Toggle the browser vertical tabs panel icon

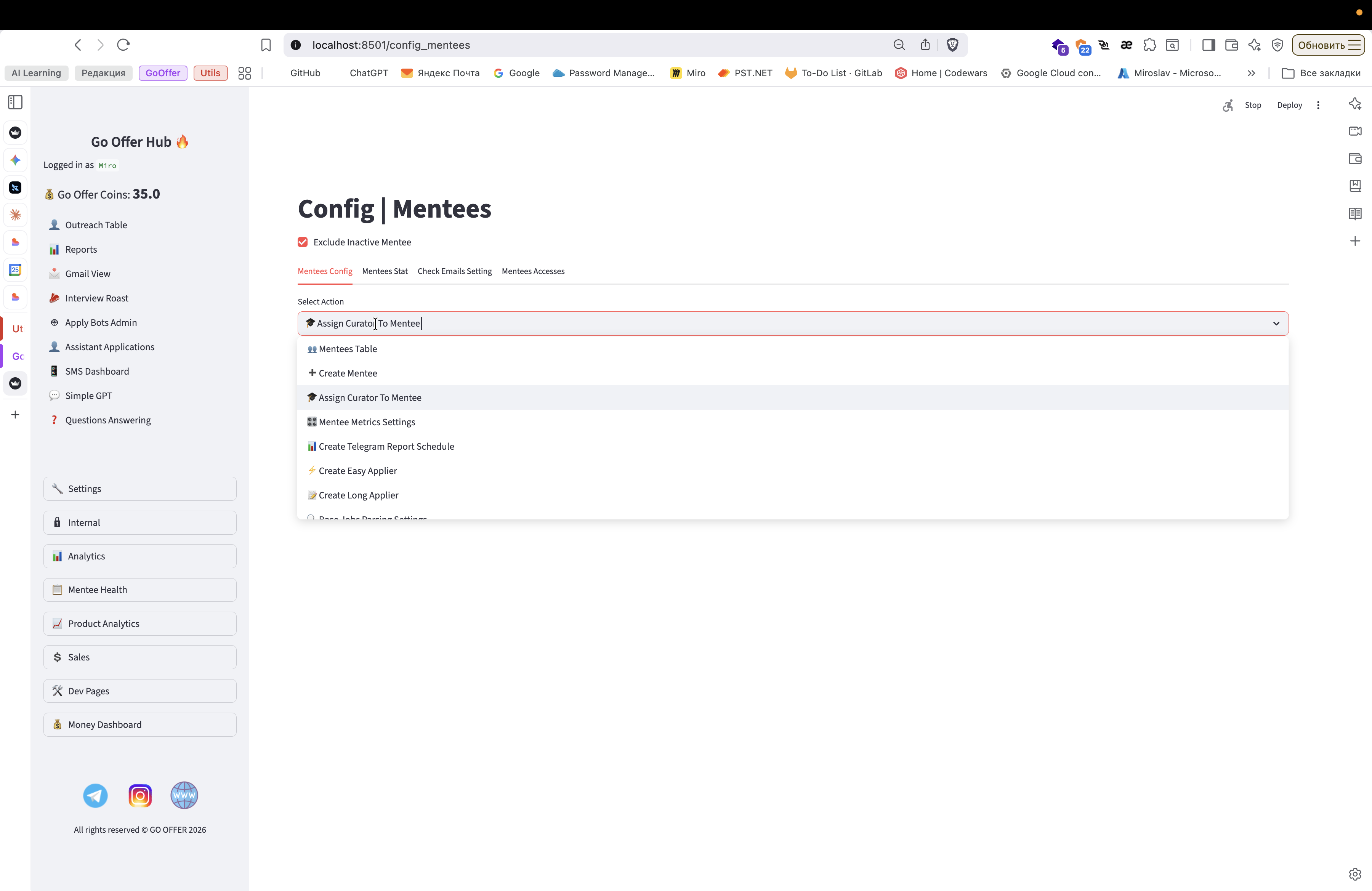(x=16, y=103)
